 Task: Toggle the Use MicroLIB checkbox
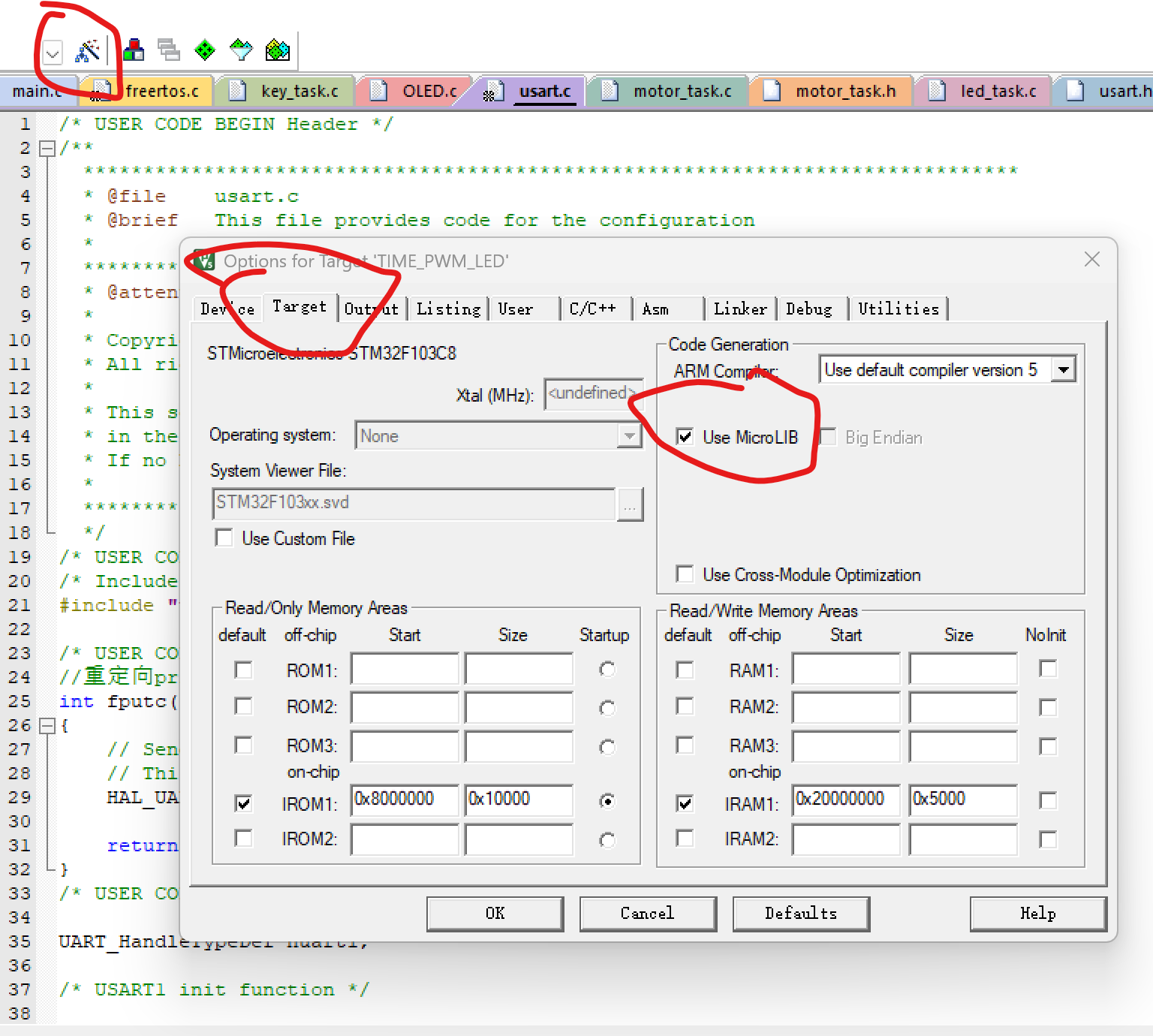click(x=685, y=437)
